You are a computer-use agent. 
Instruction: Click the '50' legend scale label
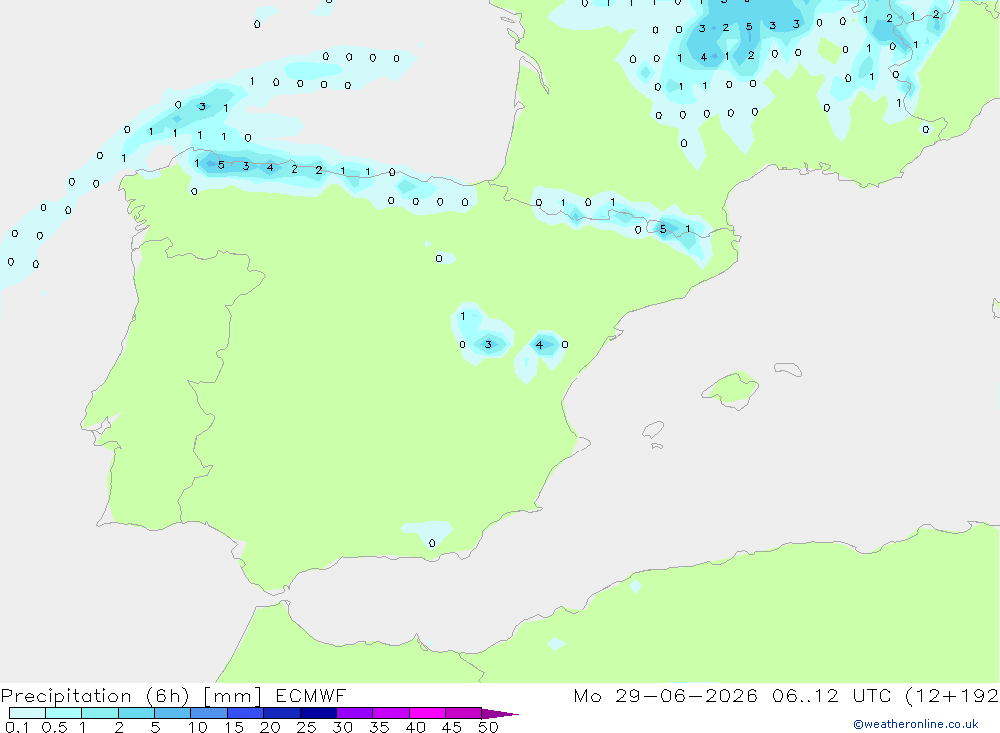point(488,727)
